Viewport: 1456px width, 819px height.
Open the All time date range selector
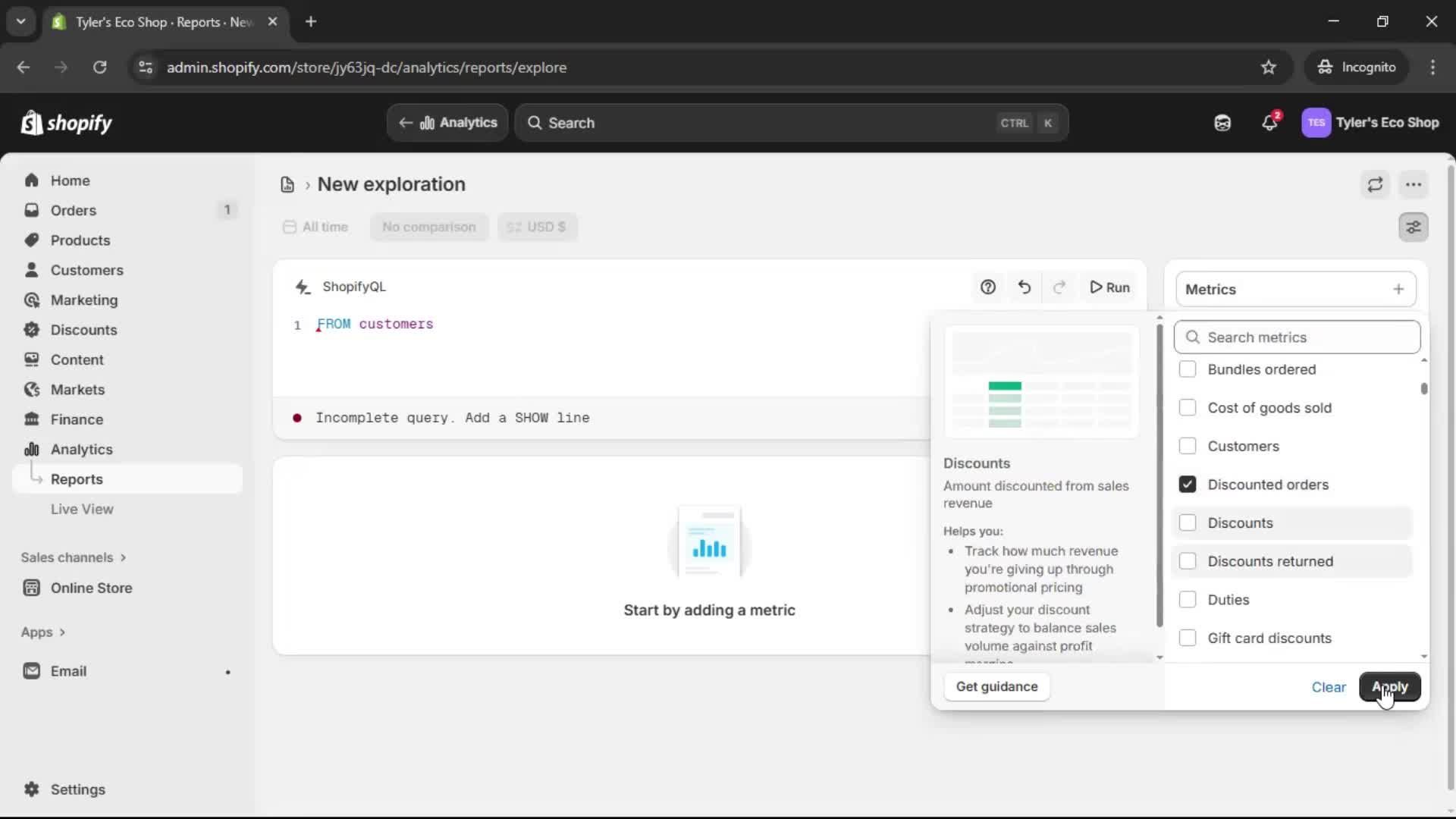tap(315, 227)
